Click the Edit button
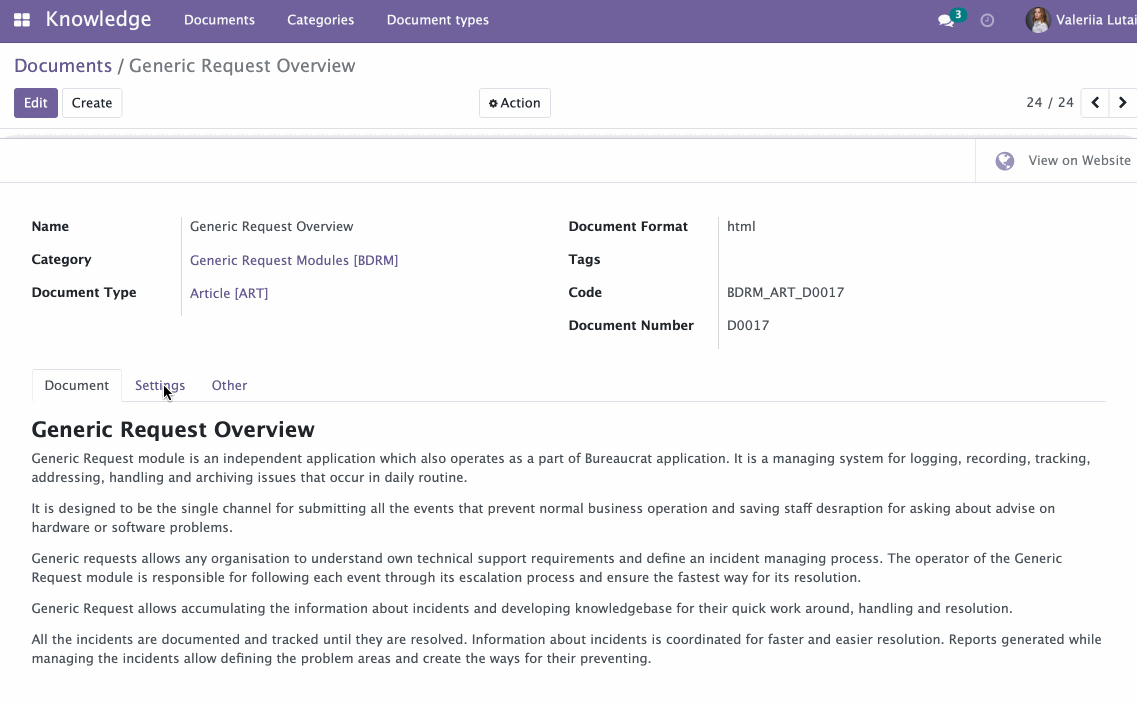Image resolution: width=1137 pixels, height=703 pixels. pyautogui.click(x=36, y=103)
